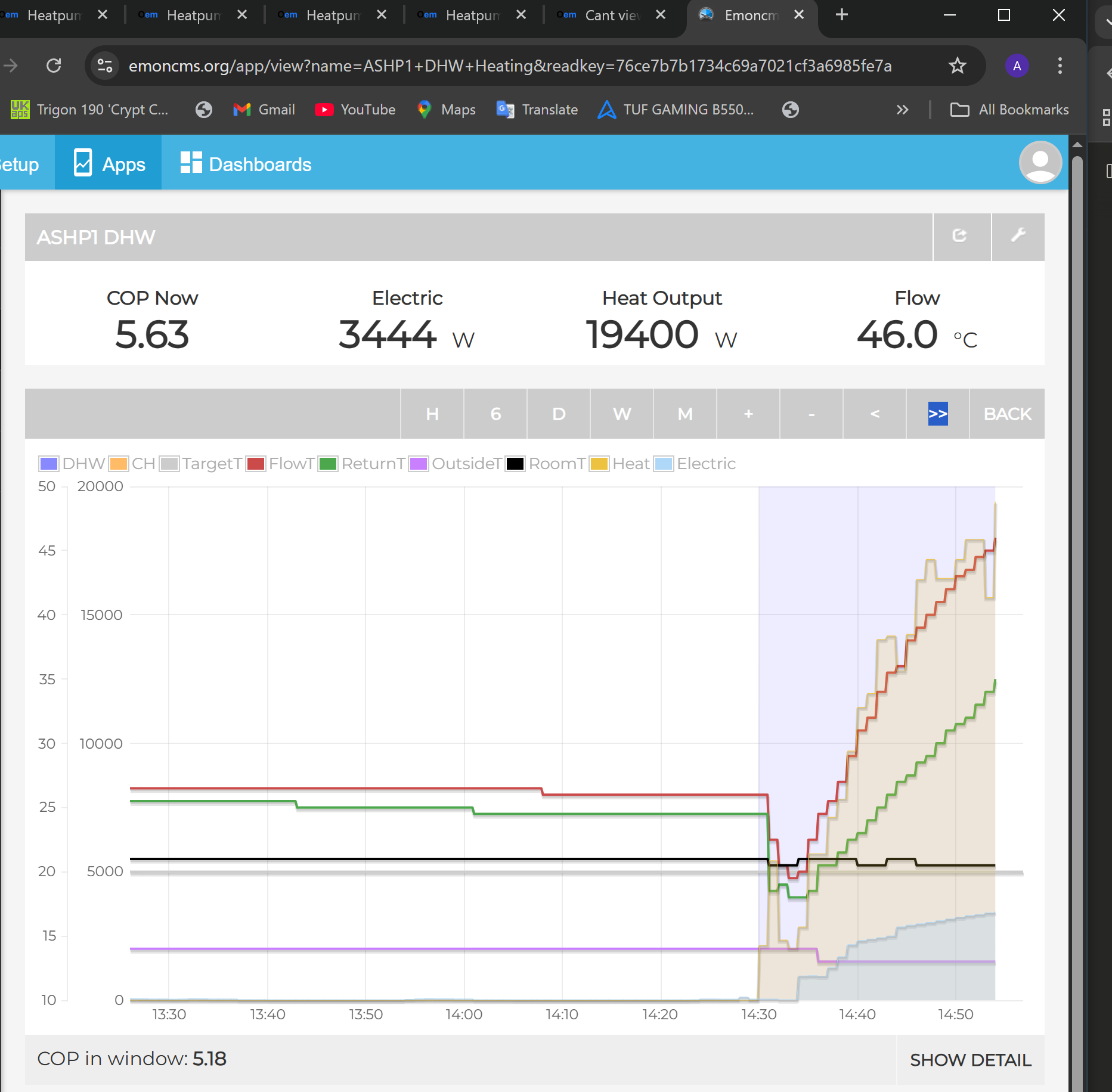The height and width of the screenshot is (1092, 1112).
Task: Click SHOW DETAIL button
Action: [970, 1060]
